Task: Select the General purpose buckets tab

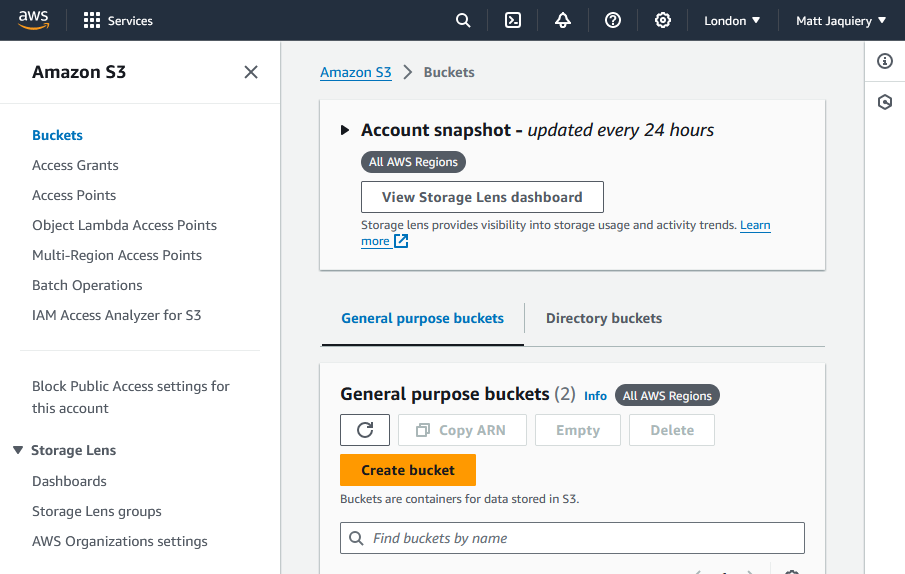Action: [x=422, y=318]
